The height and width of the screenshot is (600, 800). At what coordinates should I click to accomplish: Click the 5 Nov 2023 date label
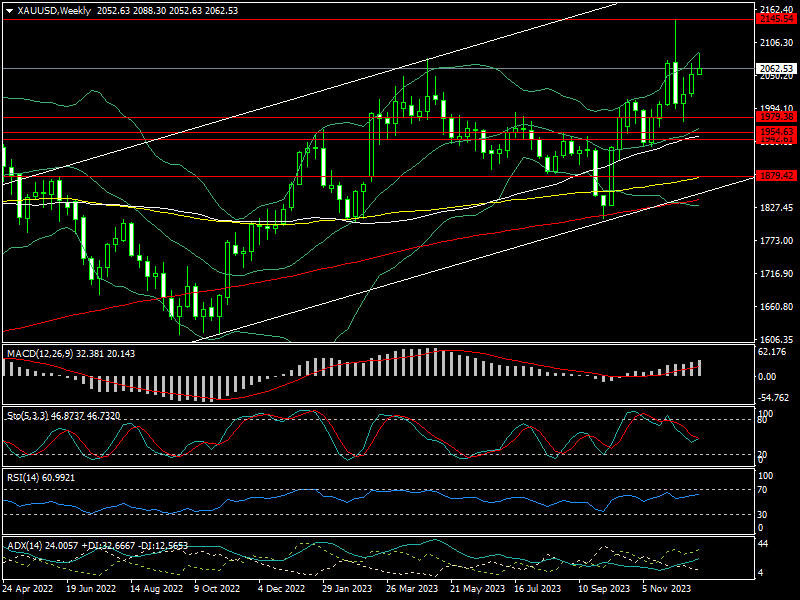tap(667, 591)
